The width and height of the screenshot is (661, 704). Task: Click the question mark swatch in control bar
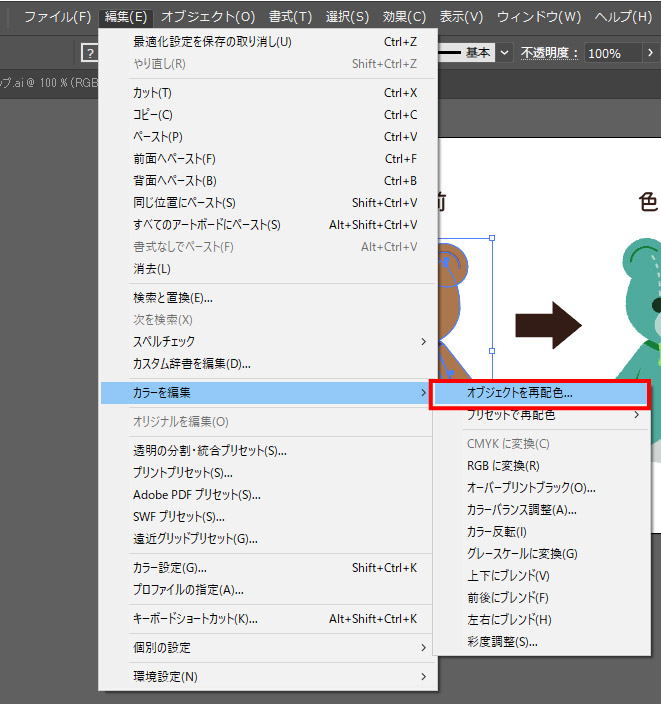(x=88, y=53)
